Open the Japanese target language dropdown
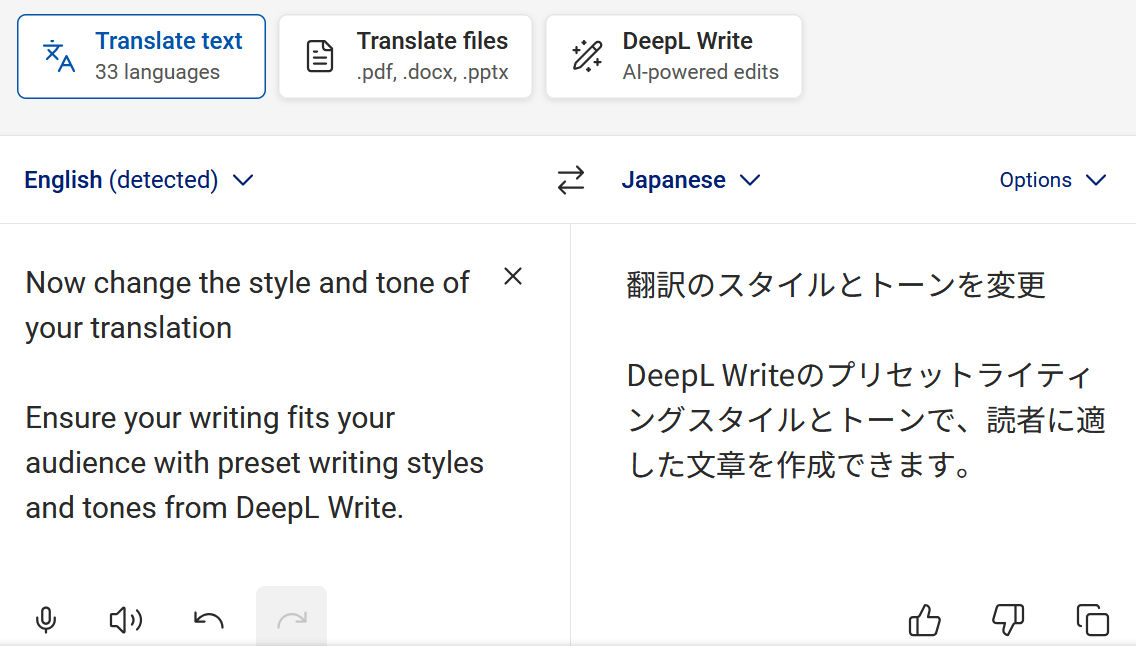 pos(690,180)
